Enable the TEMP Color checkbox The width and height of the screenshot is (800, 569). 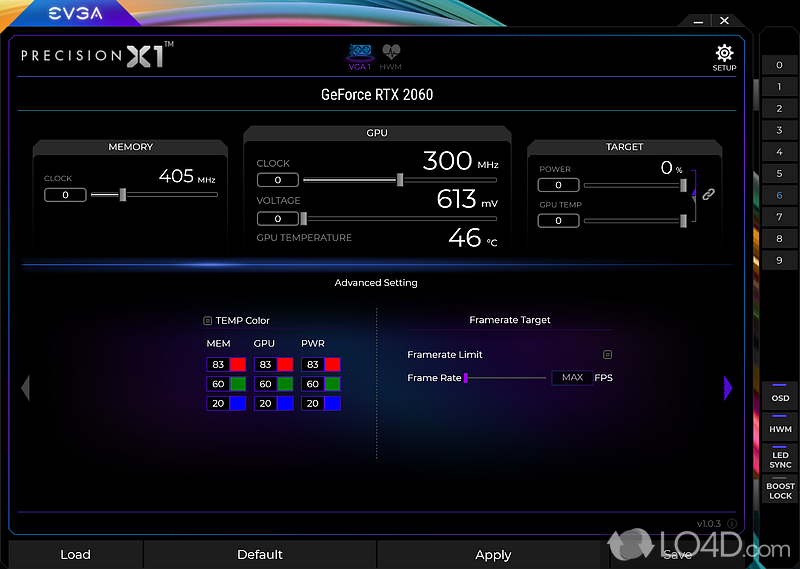pos(208,320)
